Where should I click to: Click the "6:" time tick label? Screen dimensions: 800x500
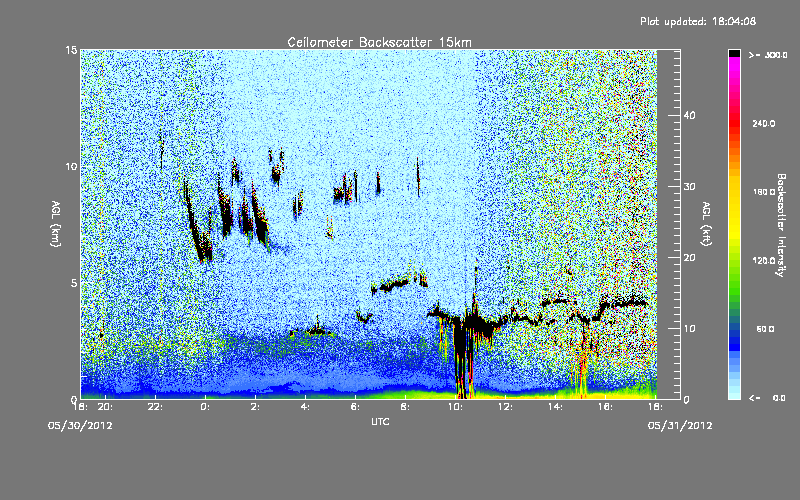coord(356,407)
